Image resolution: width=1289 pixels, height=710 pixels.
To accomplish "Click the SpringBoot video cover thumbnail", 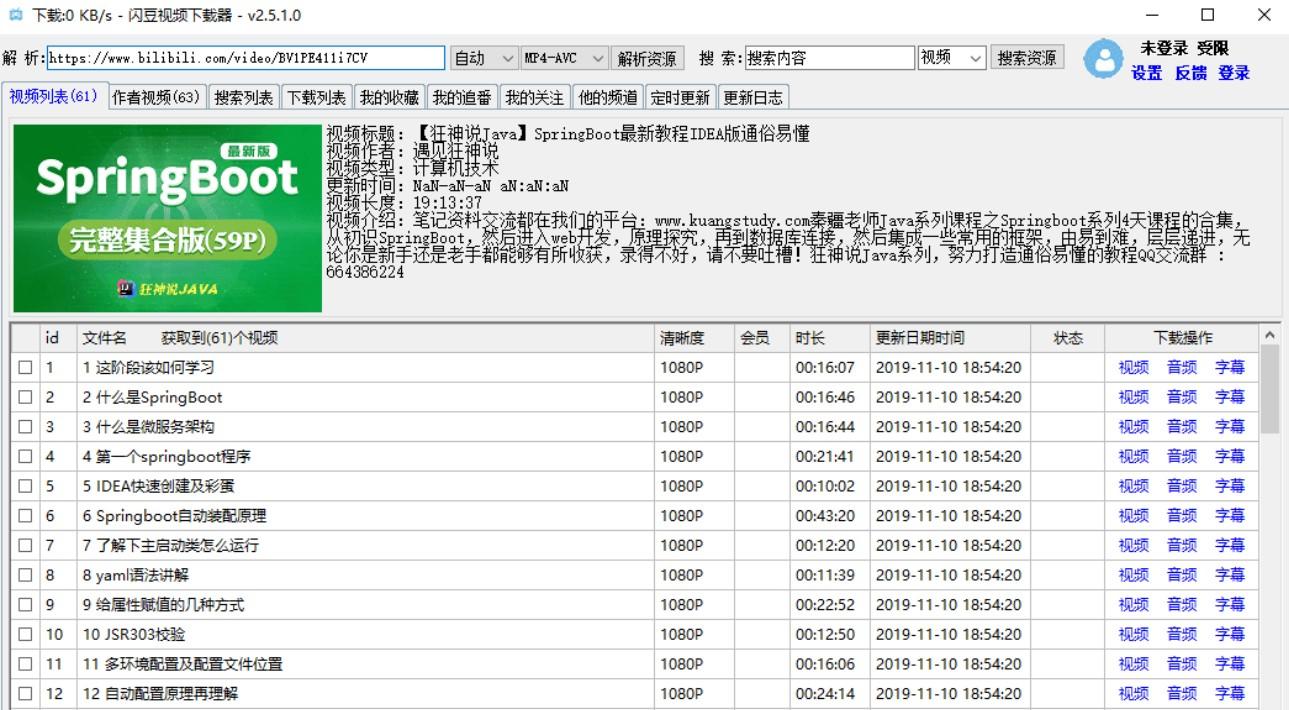I will 168,218.
